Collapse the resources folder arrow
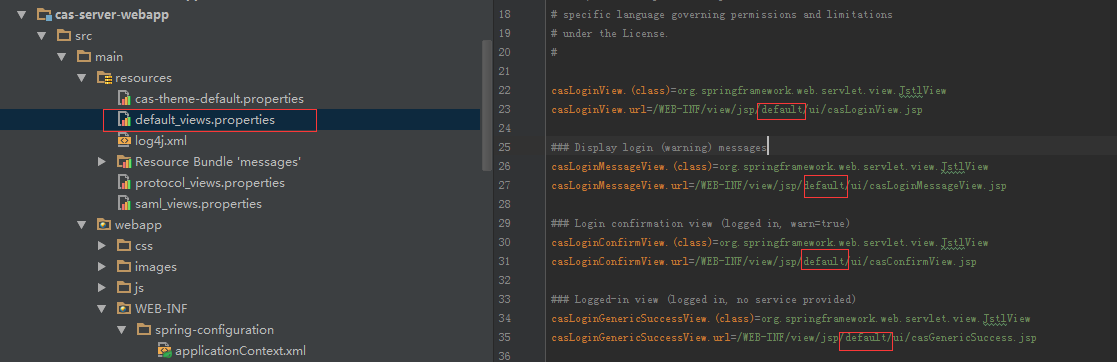The image size is (1117, 362). [82, 78]
